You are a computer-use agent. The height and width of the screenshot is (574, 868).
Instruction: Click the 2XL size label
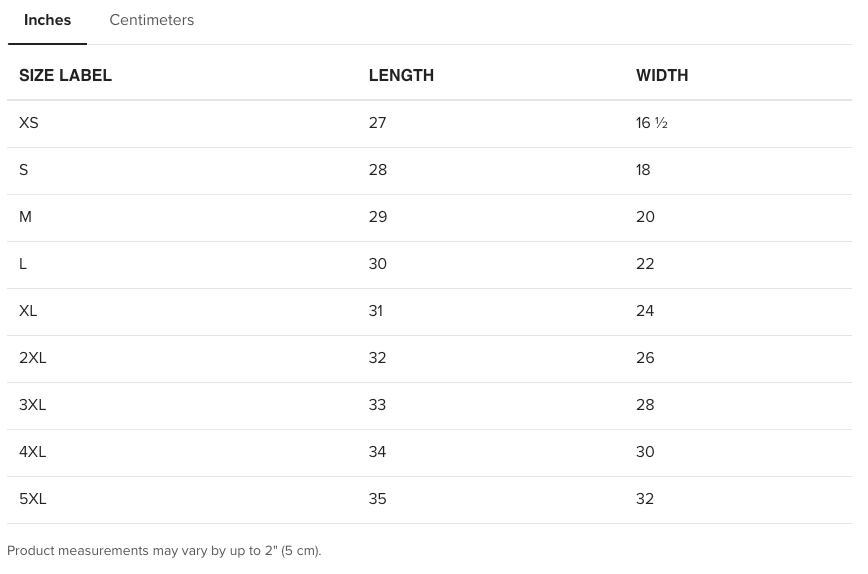point(33,358)
